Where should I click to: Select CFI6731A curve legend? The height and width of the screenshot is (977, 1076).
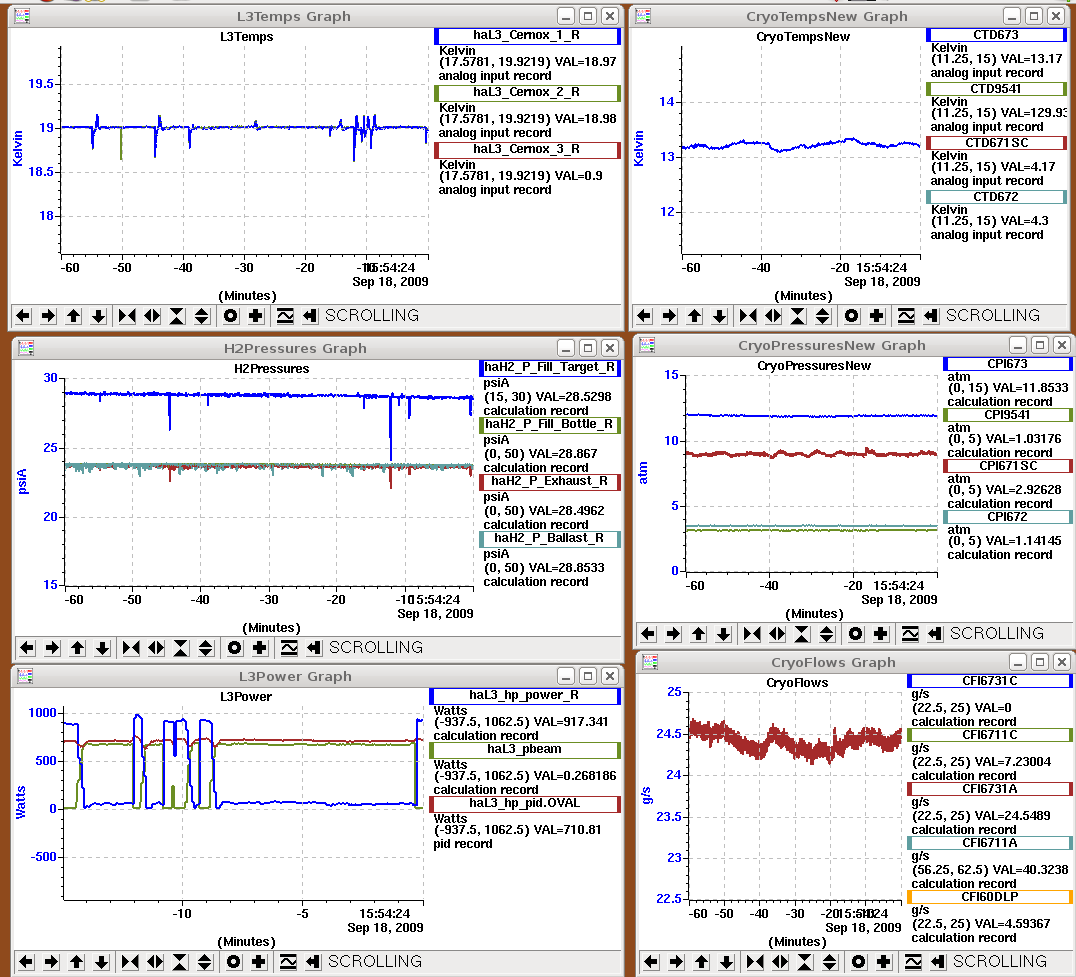tap(990, 789)
